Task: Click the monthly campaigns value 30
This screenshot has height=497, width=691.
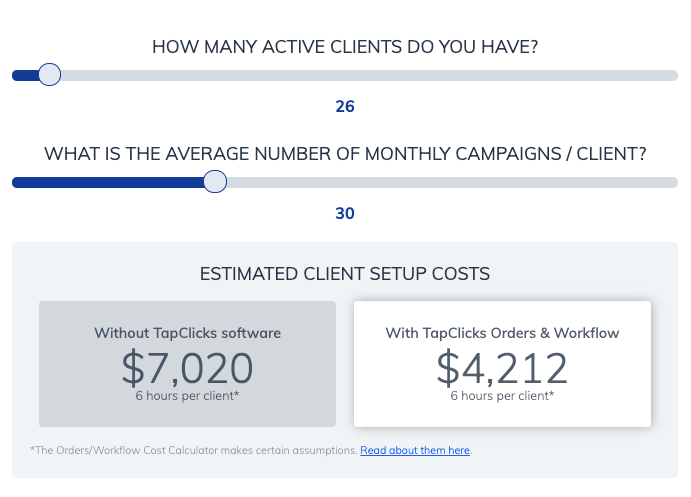Action: point(345,213)
